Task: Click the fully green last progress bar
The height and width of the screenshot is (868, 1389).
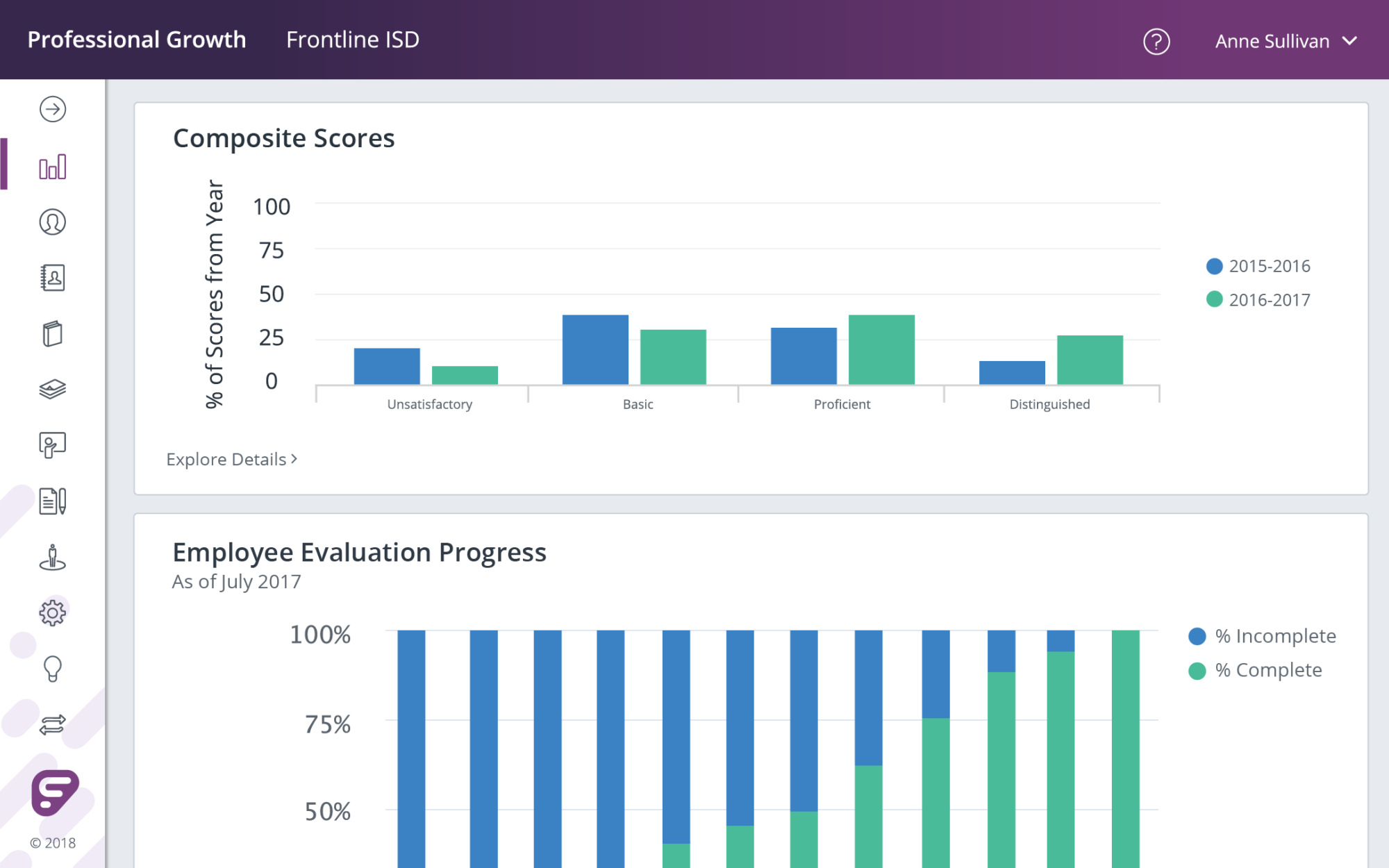Action: [x=1125, y=749]
